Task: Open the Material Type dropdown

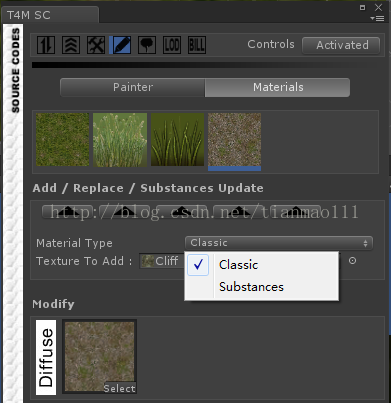Action: tap(279, 243)
